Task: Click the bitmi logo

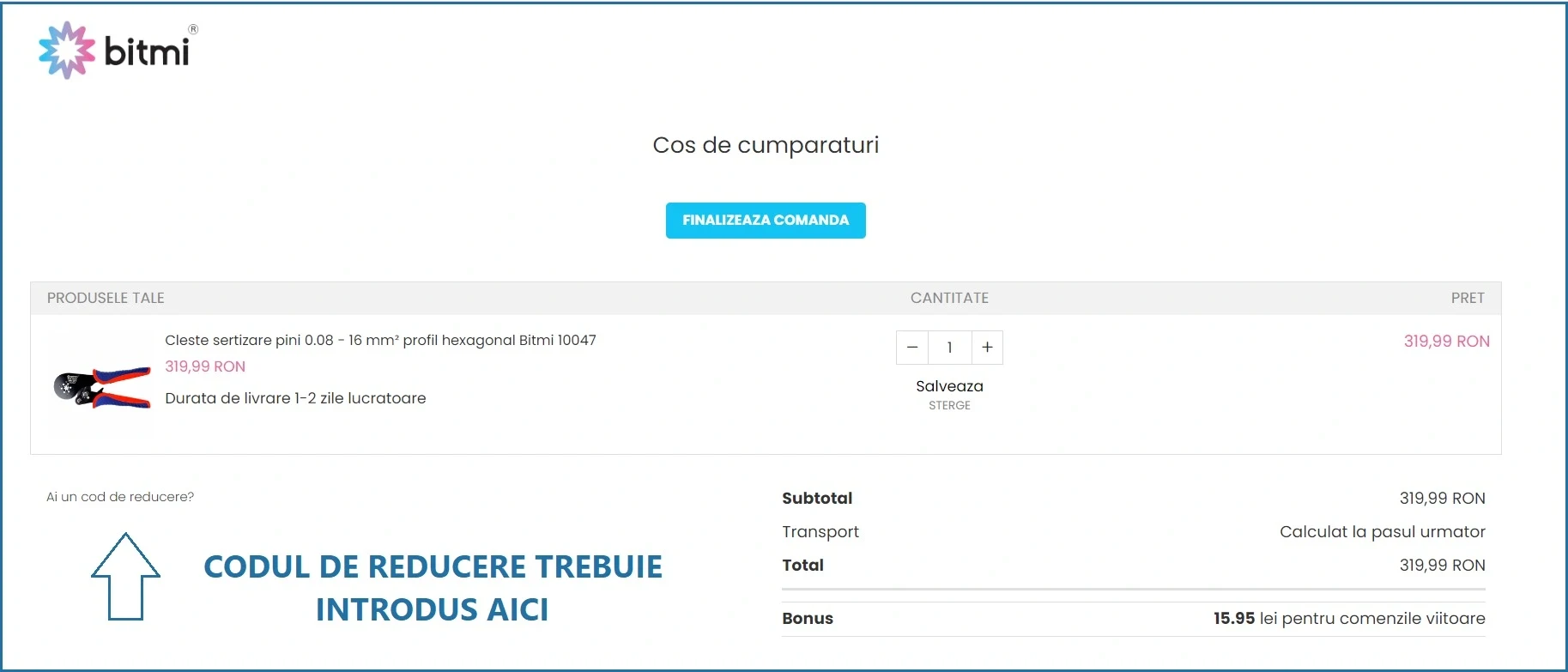Action: (x=118, y=51)
